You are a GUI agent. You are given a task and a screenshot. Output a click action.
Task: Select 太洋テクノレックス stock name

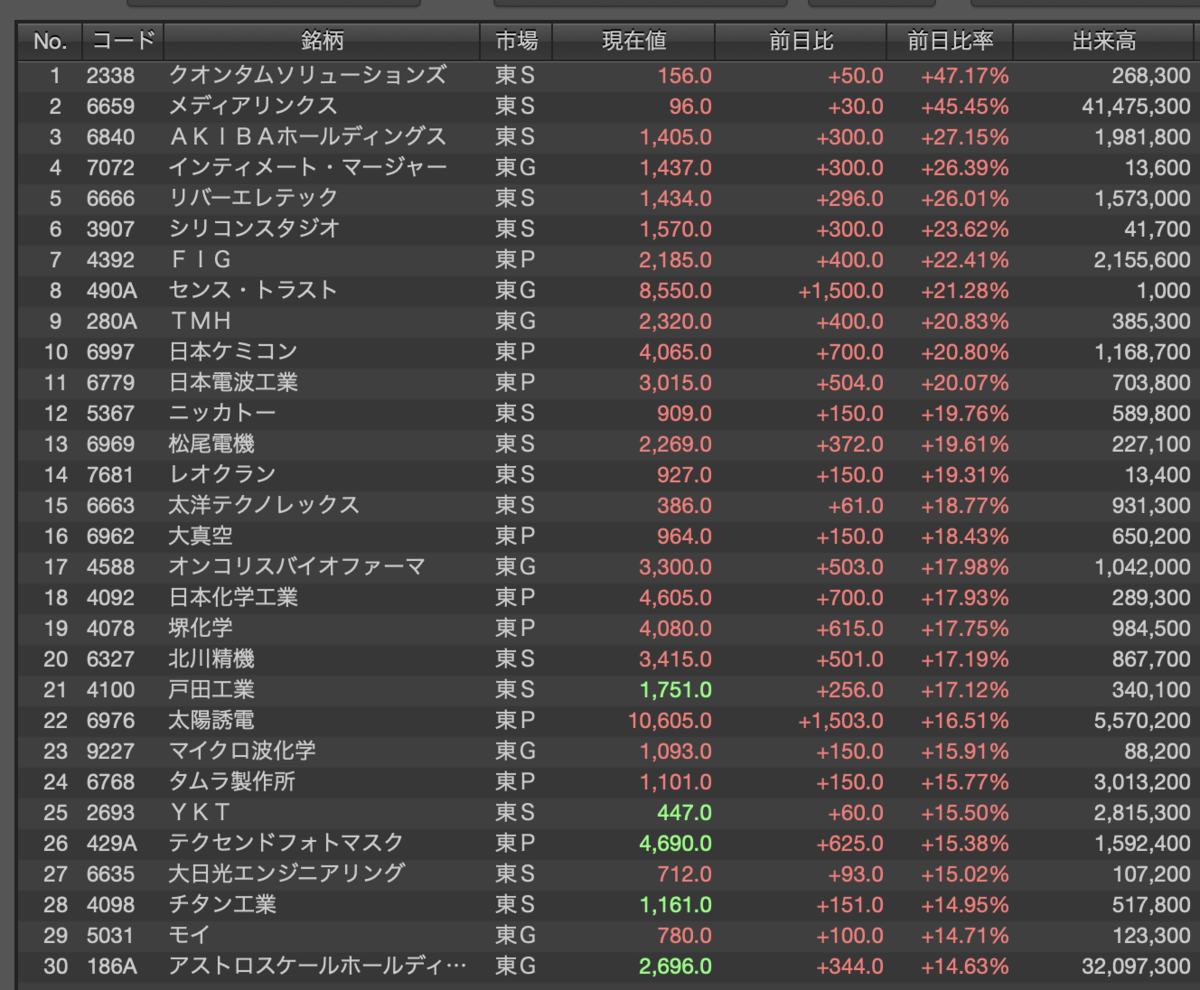(x=265, y=505)
